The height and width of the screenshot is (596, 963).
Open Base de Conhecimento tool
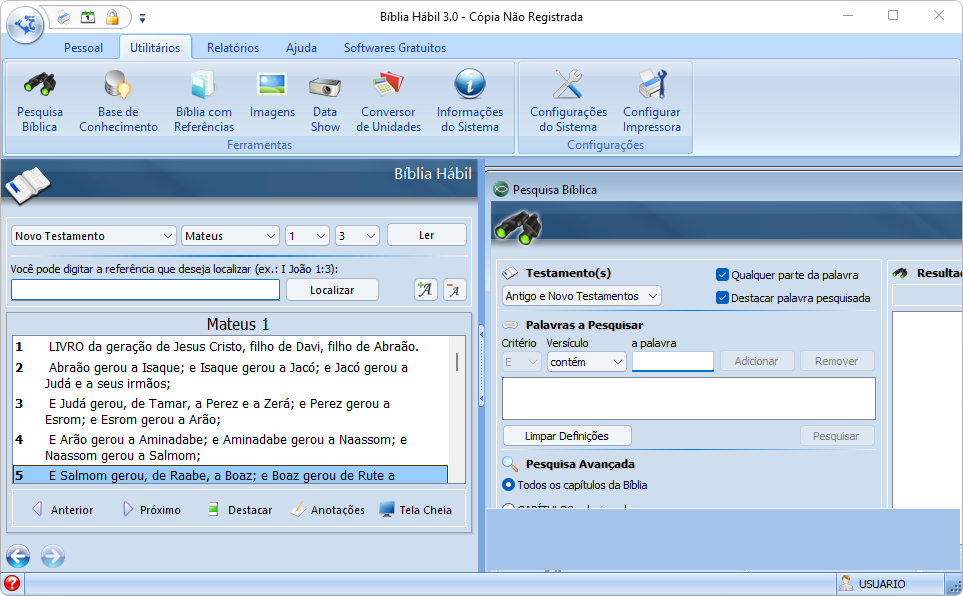pos(118,101)
